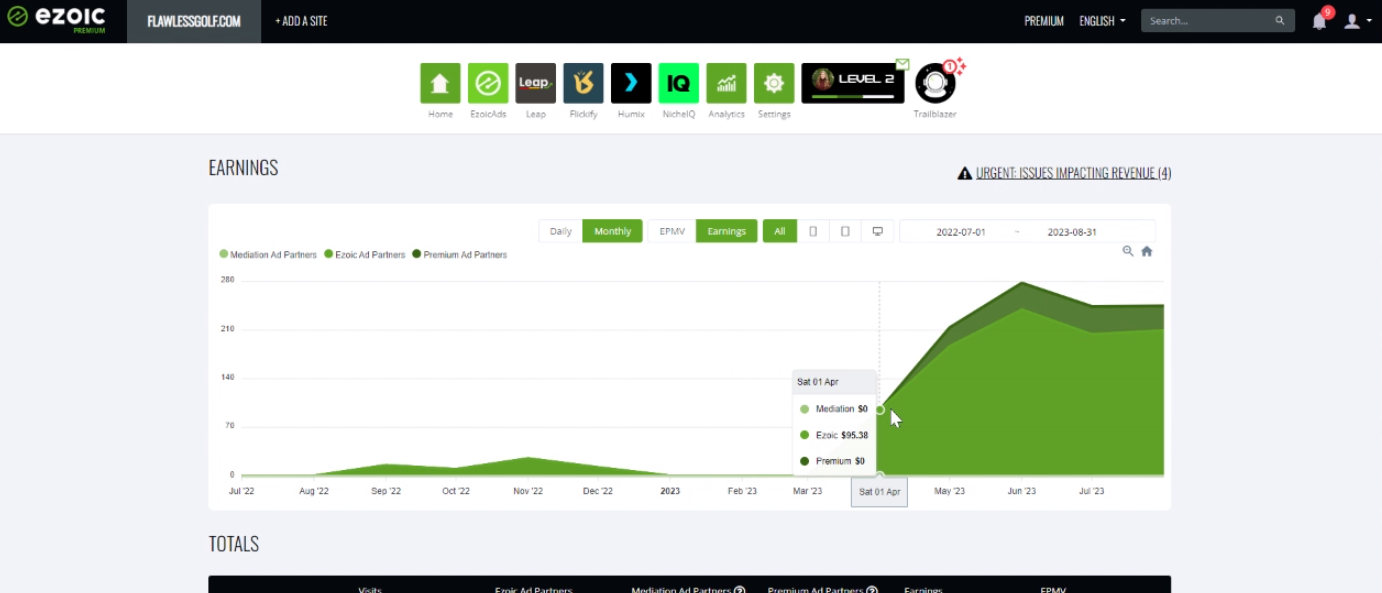Open the Settings gear icon
Screen dimensions: 1382x593
(774, 83)
